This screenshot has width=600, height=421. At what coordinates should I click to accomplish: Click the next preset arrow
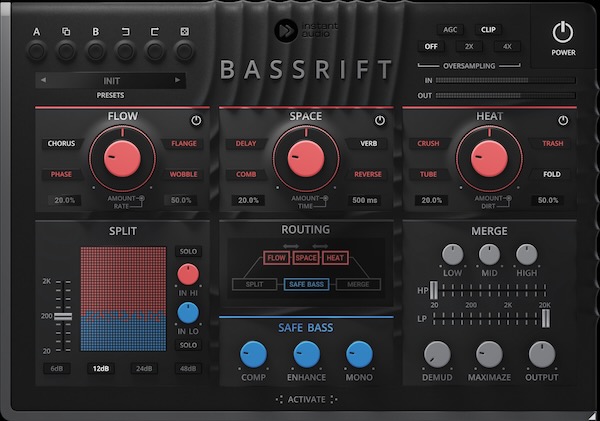(x=178, y=80)
